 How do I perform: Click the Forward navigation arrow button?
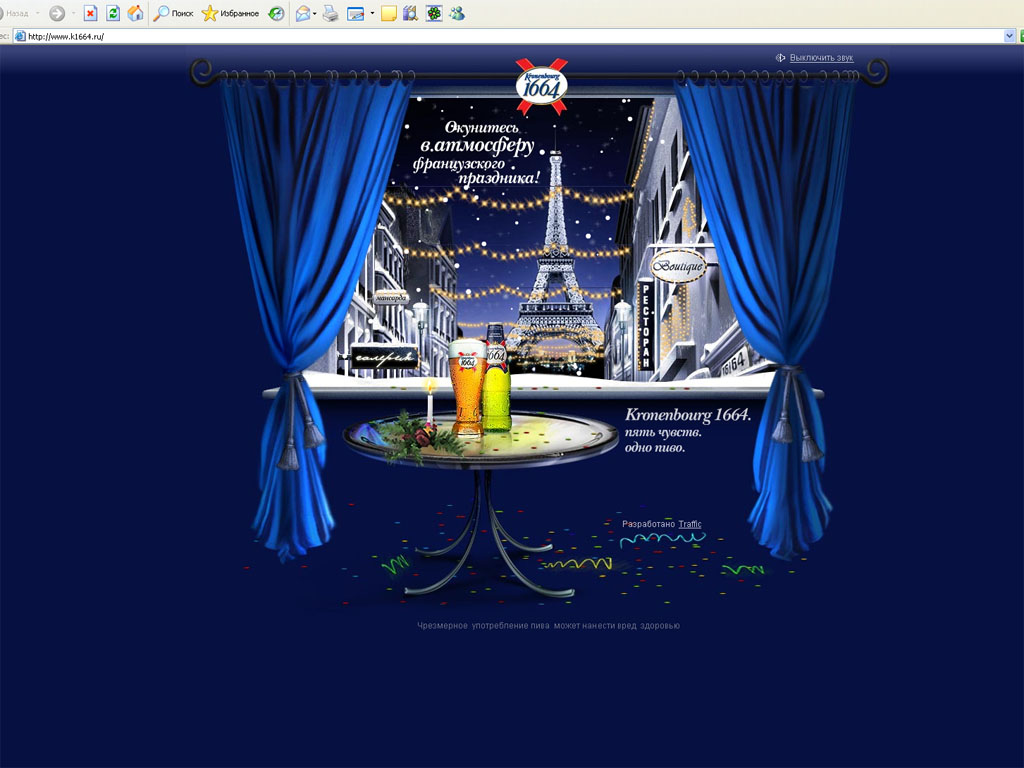coord(57,13)
